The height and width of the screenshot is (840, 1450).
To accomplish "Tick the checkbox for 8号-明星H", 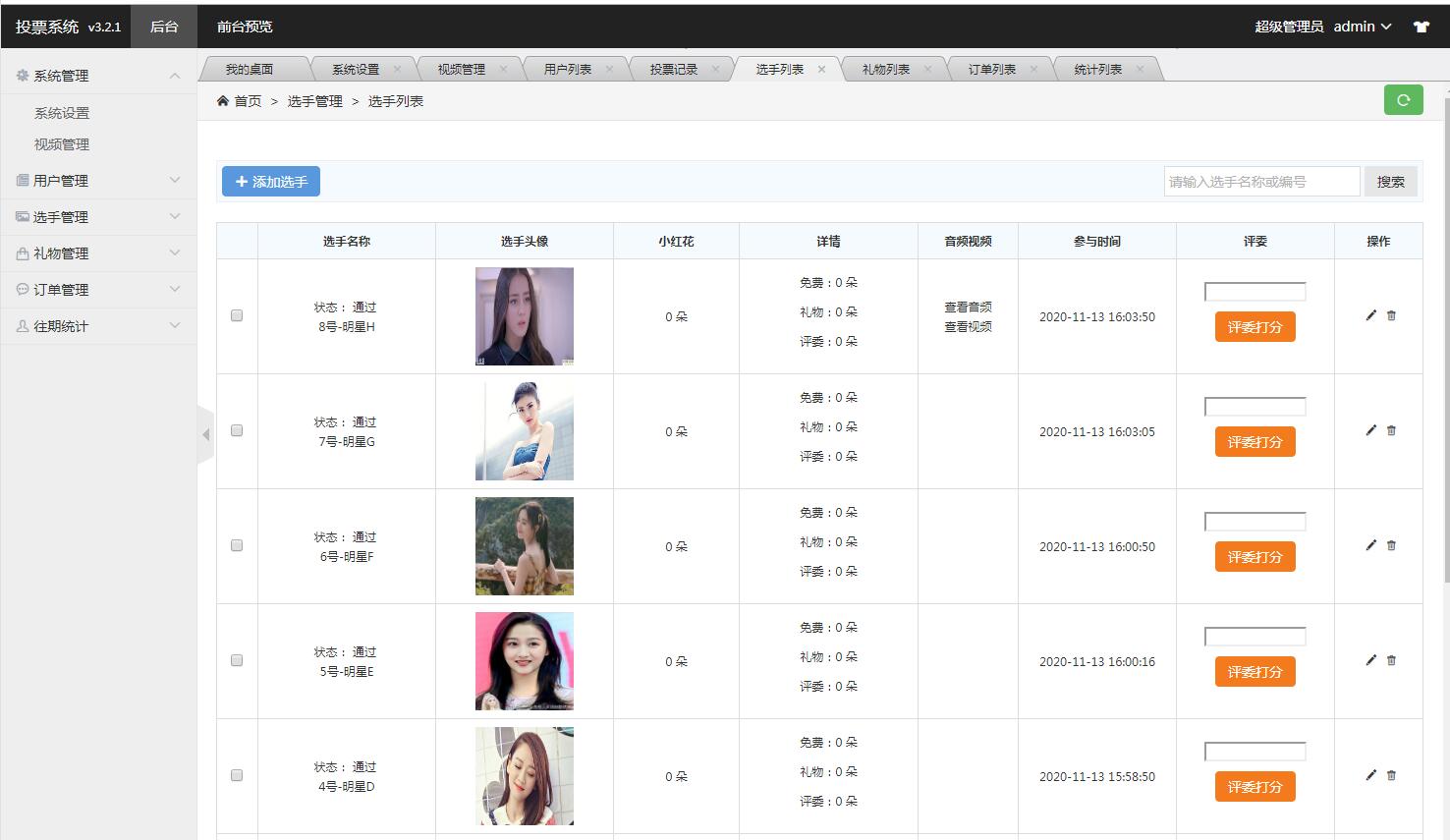I will click(237, 315).
